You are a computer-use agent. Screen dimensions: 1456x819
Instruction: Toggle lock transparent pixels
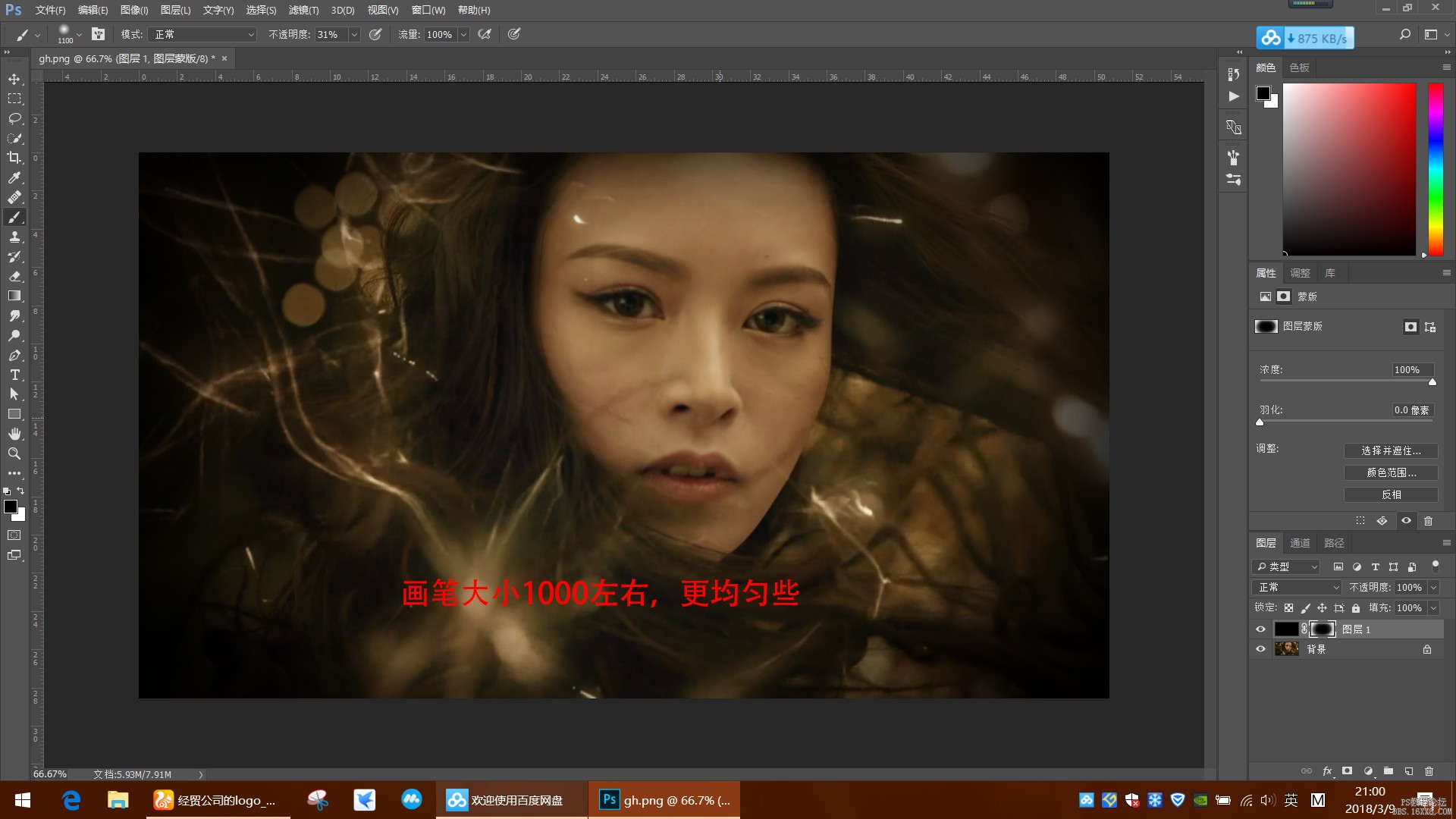click(1288, 608)
